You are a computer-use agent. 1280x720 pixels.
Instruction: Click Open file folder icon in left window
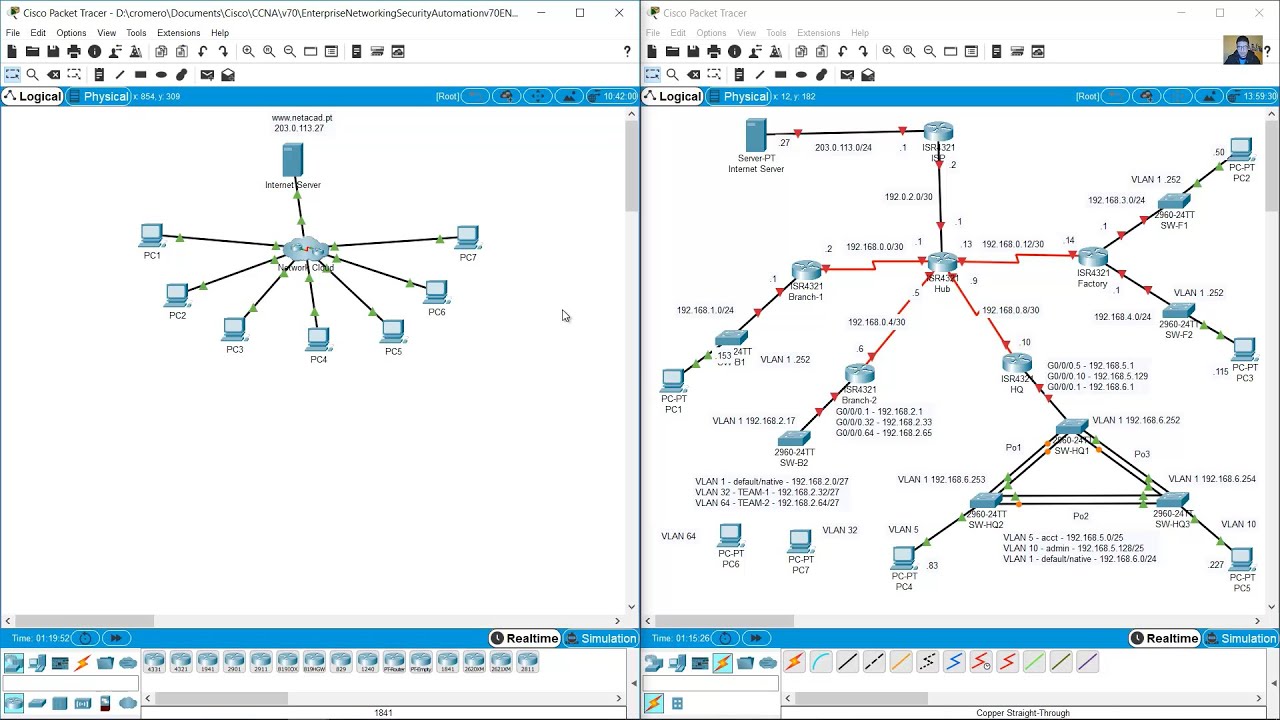32,51
